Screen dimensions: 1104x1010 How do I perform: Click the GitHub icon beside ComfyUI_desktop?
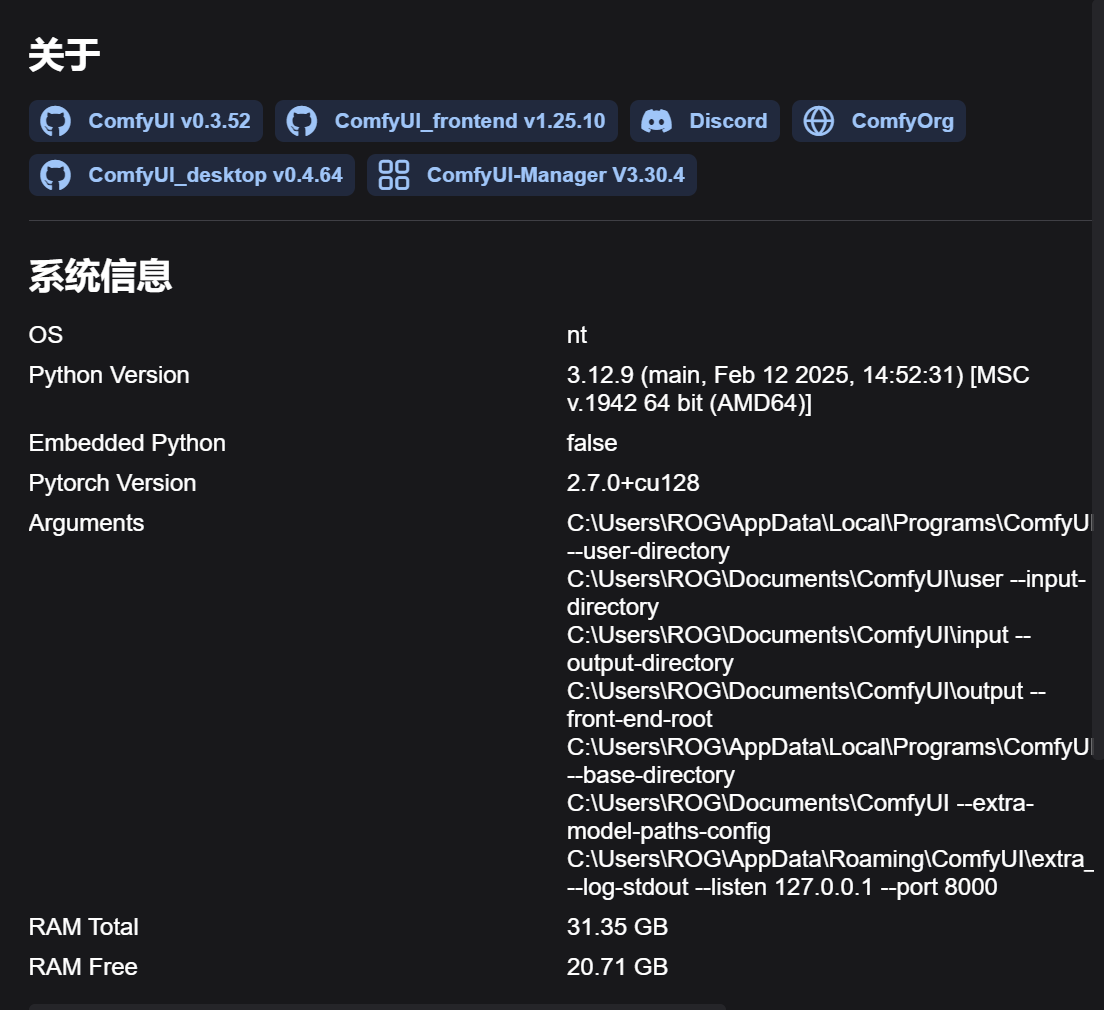(x=56, y=175)
